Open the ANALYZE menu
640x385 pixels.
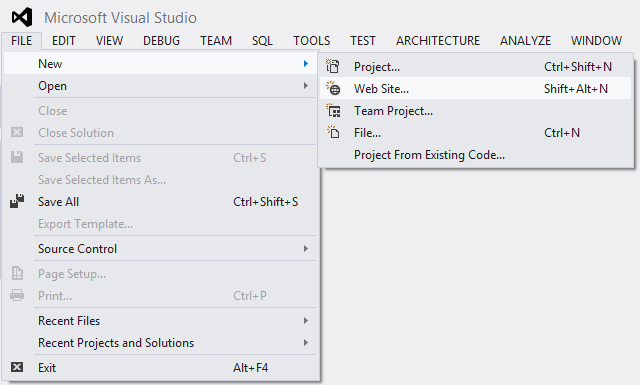tap(525, 41)
